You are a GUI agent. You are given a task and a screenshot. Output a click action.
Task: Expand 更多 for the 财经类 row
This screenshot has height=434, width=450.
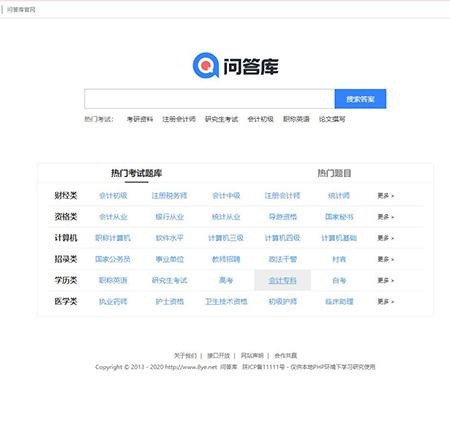coord(385,196)
